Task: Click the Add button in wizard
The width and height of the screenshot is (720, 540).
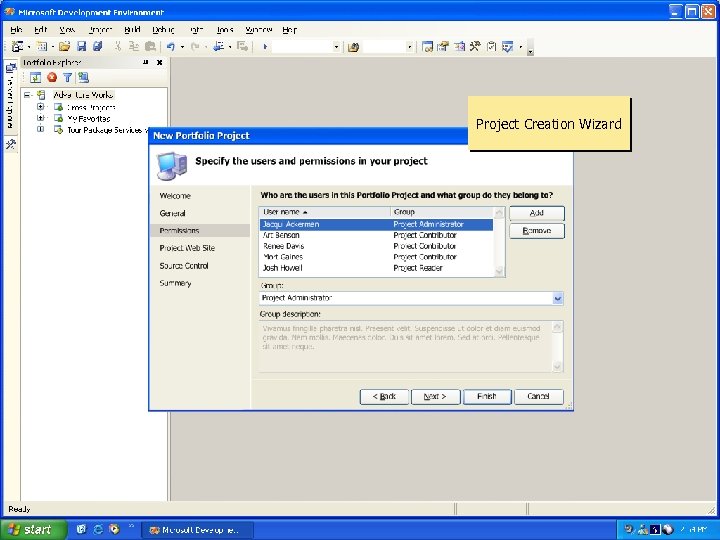Action: tap(537, 213)
